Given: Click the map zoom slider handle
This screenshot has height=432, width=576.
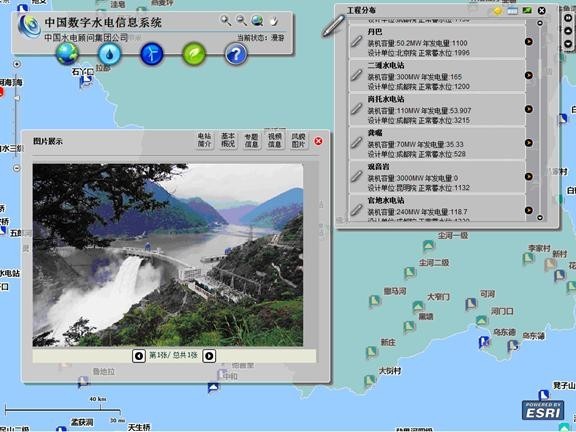Looking at the screenshot, I should 17,98.
